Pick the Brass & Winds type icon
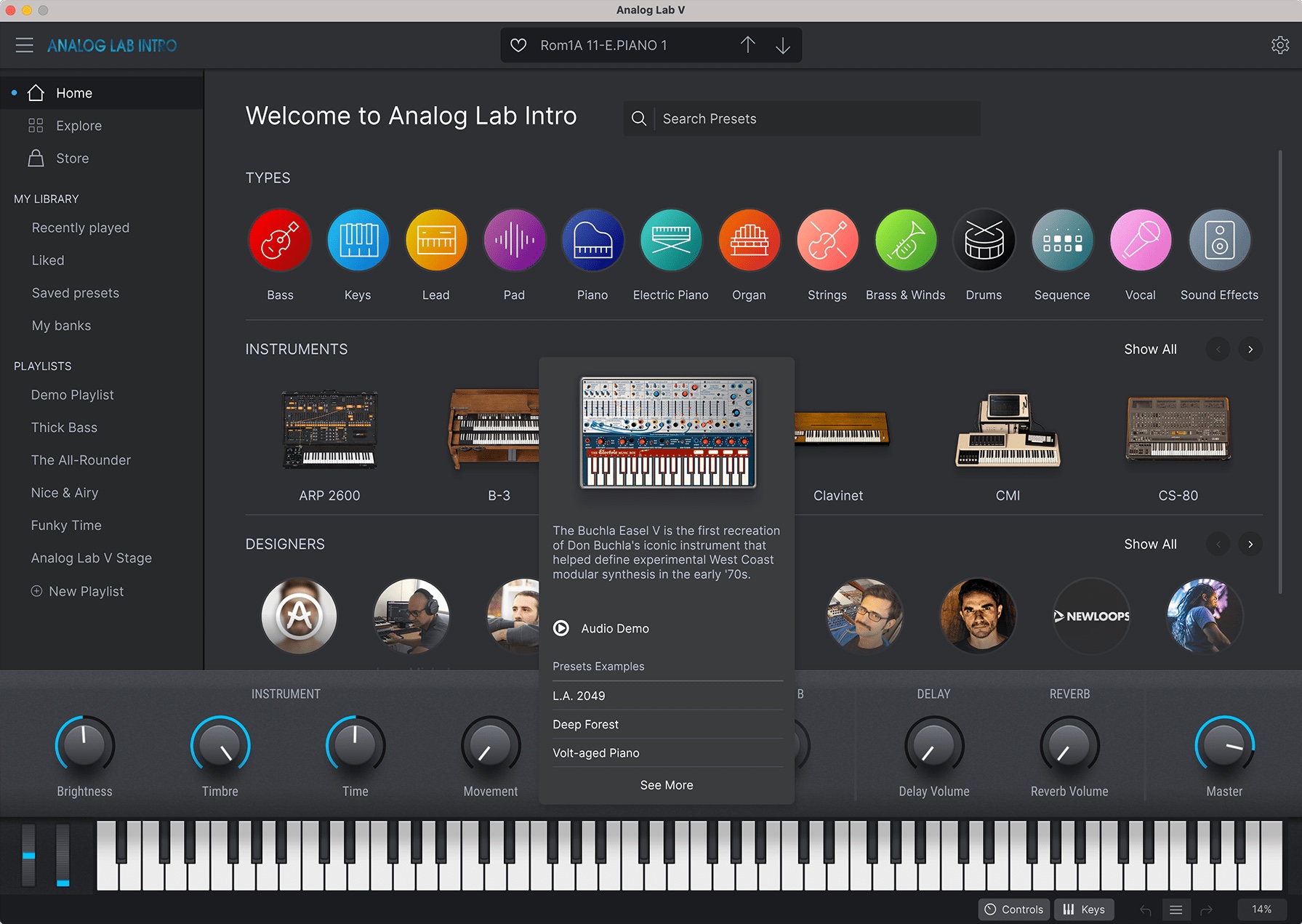 (x=905, y=241)
